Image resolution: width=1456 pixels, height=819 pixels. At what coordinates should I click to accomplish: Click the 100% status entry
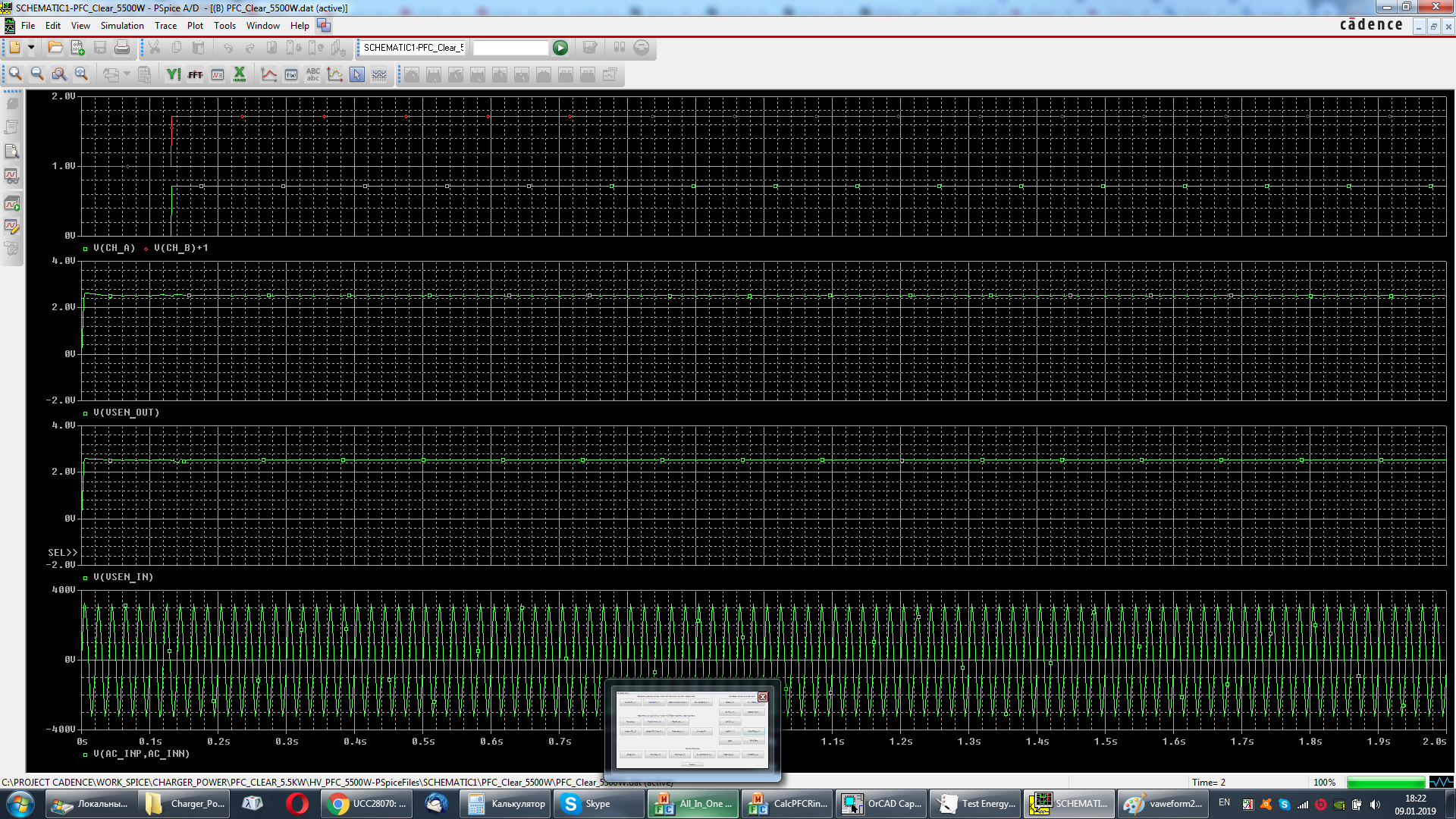[x=1324, y=782]
